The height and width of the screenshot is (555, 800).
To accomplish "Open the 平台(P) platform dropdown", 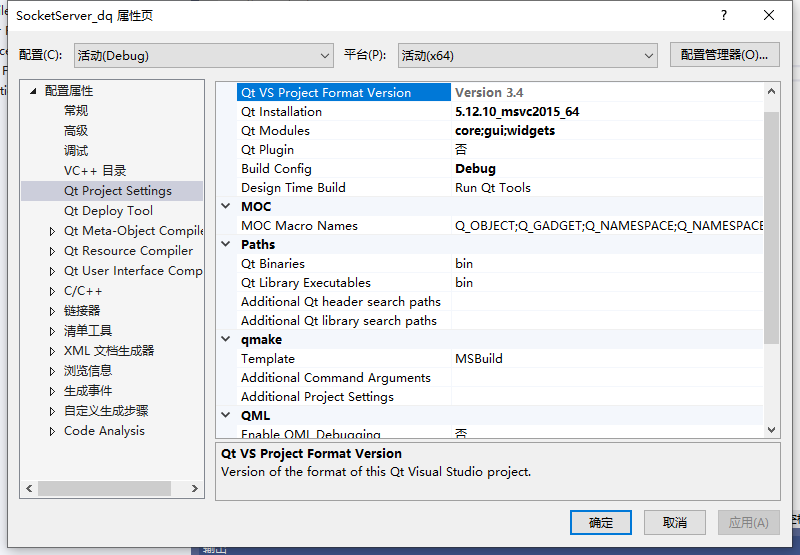I will point(528,56).
